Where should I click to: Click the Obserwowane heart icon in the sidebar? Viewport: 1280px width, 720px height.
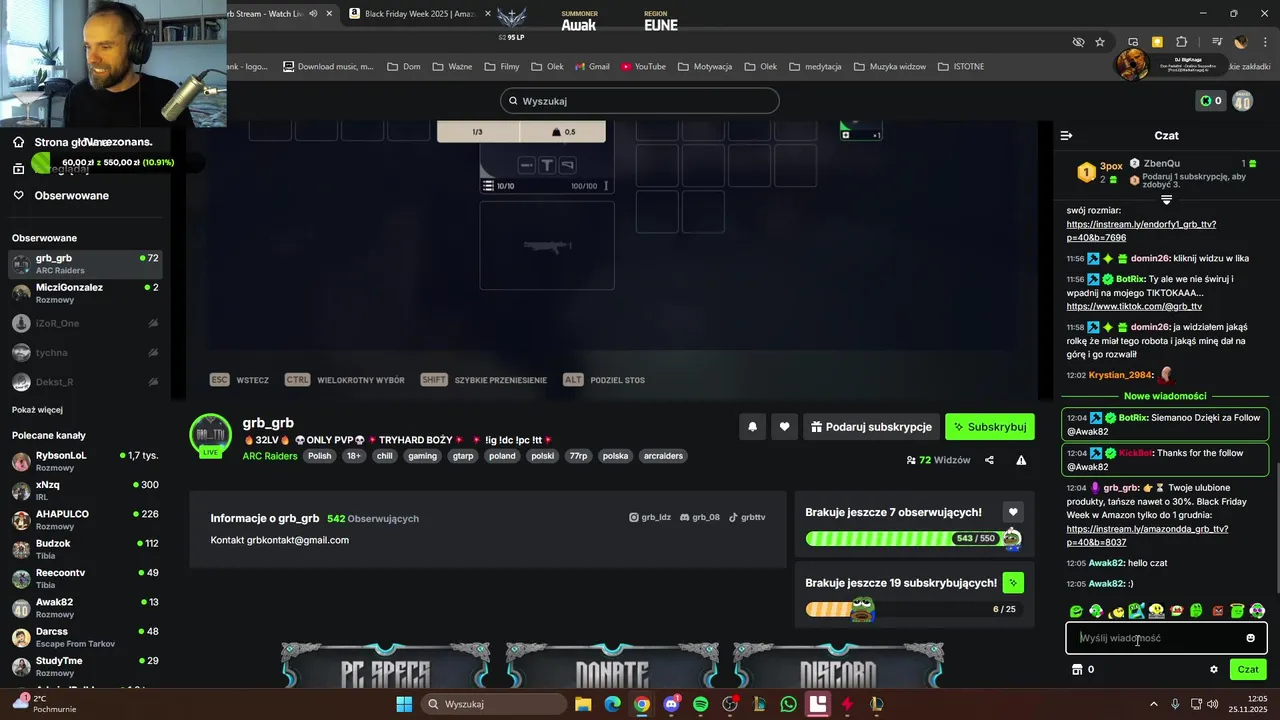pyautogui.click(x=18, y=195)
